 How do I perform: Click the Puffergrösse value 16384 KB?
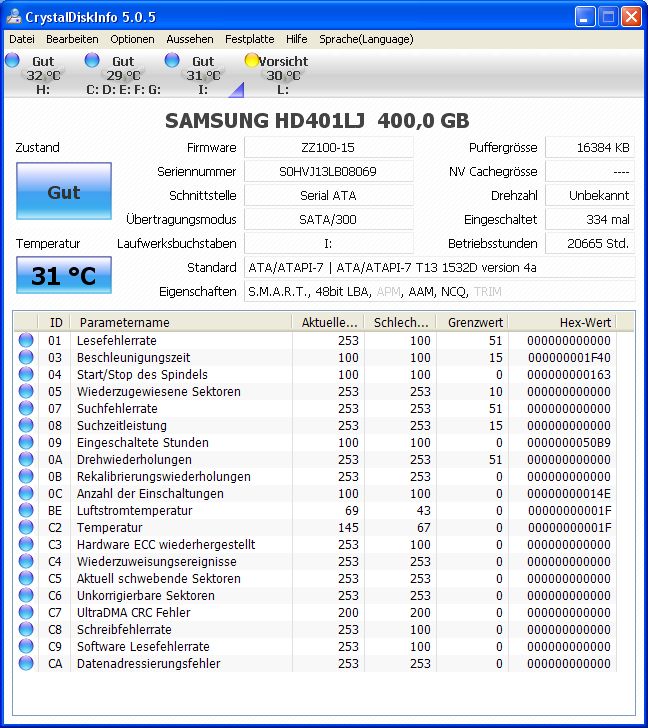pos(590,148)
